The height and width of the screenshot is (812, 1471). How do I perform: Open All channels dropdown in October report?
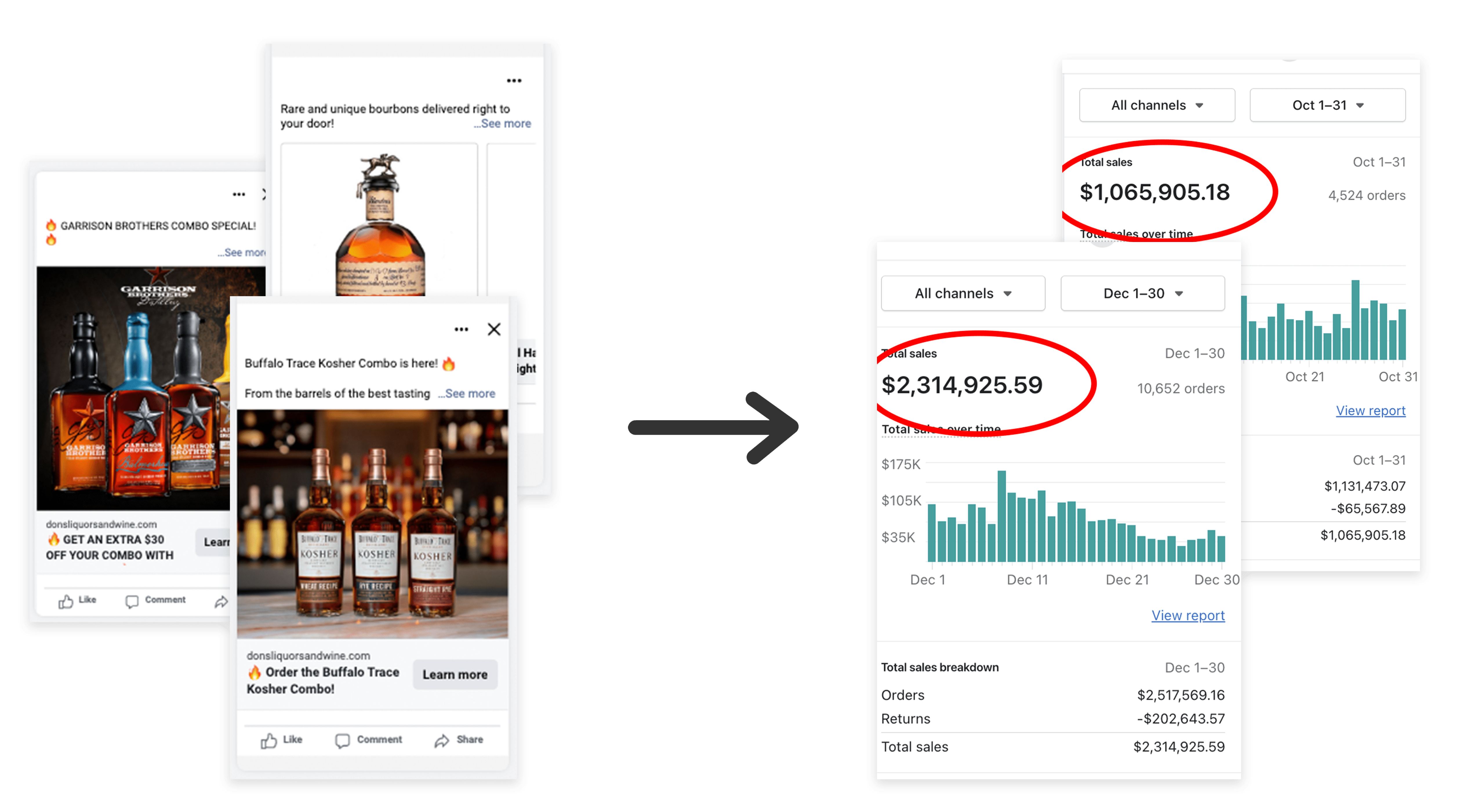pyautogui.click(x=1157, y=105)
